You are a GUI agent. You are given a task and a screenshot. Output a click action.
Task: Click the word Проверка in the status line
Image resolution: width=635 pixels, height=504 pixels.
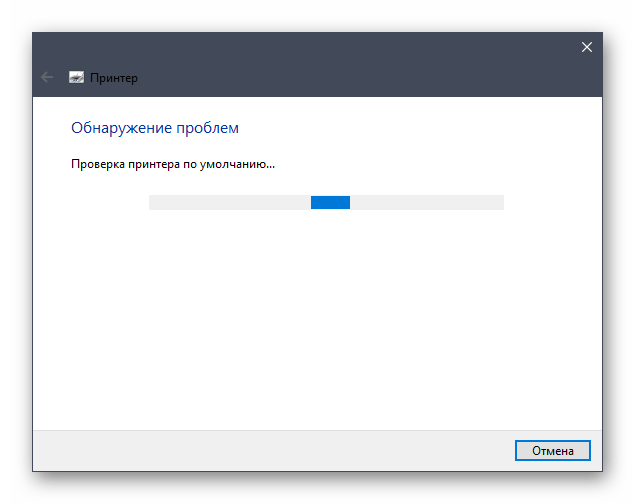point(97,164)
